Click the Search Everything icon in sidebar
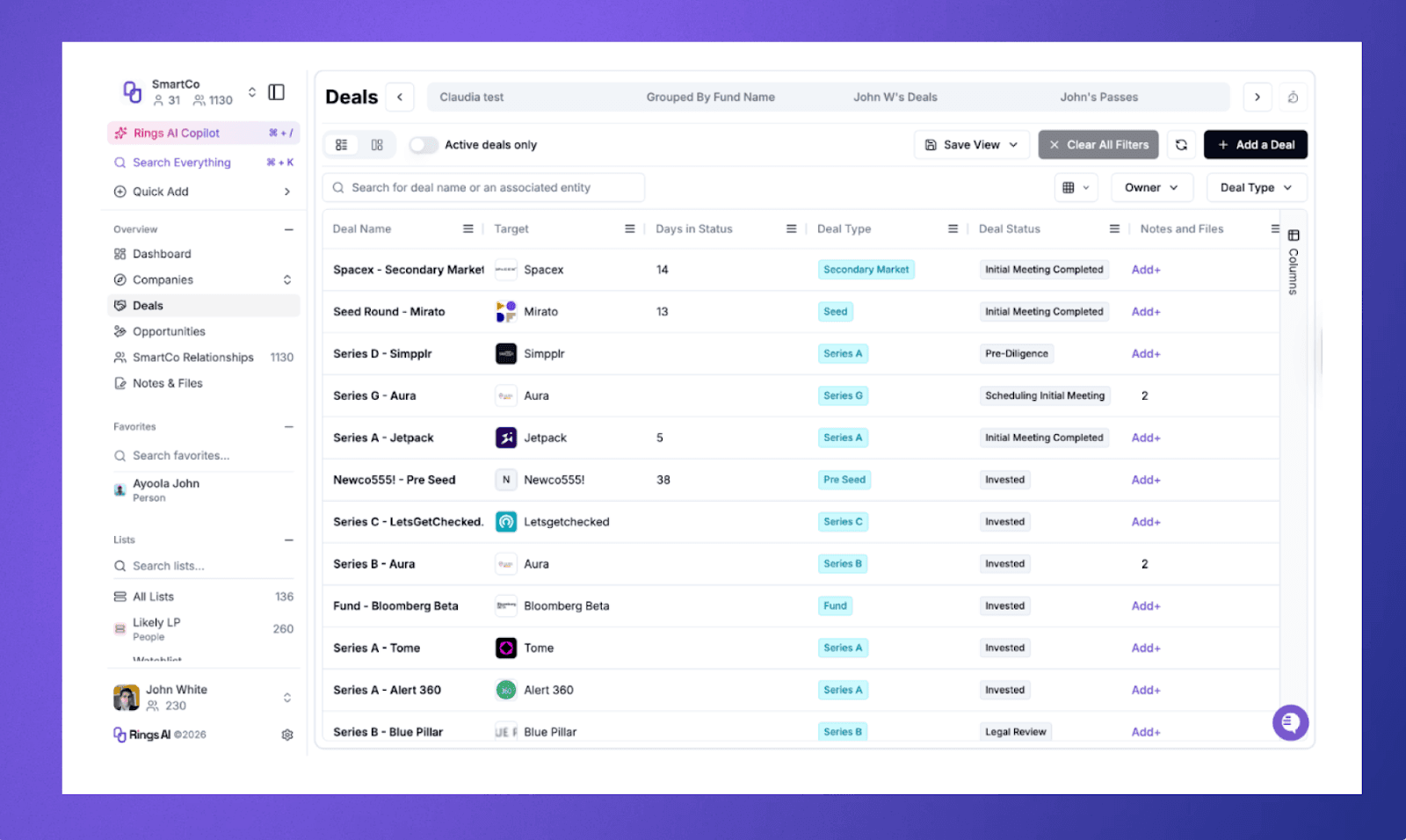Image resolution: width=1406 pixels, height=840 pixels. [x=120, y=163]
